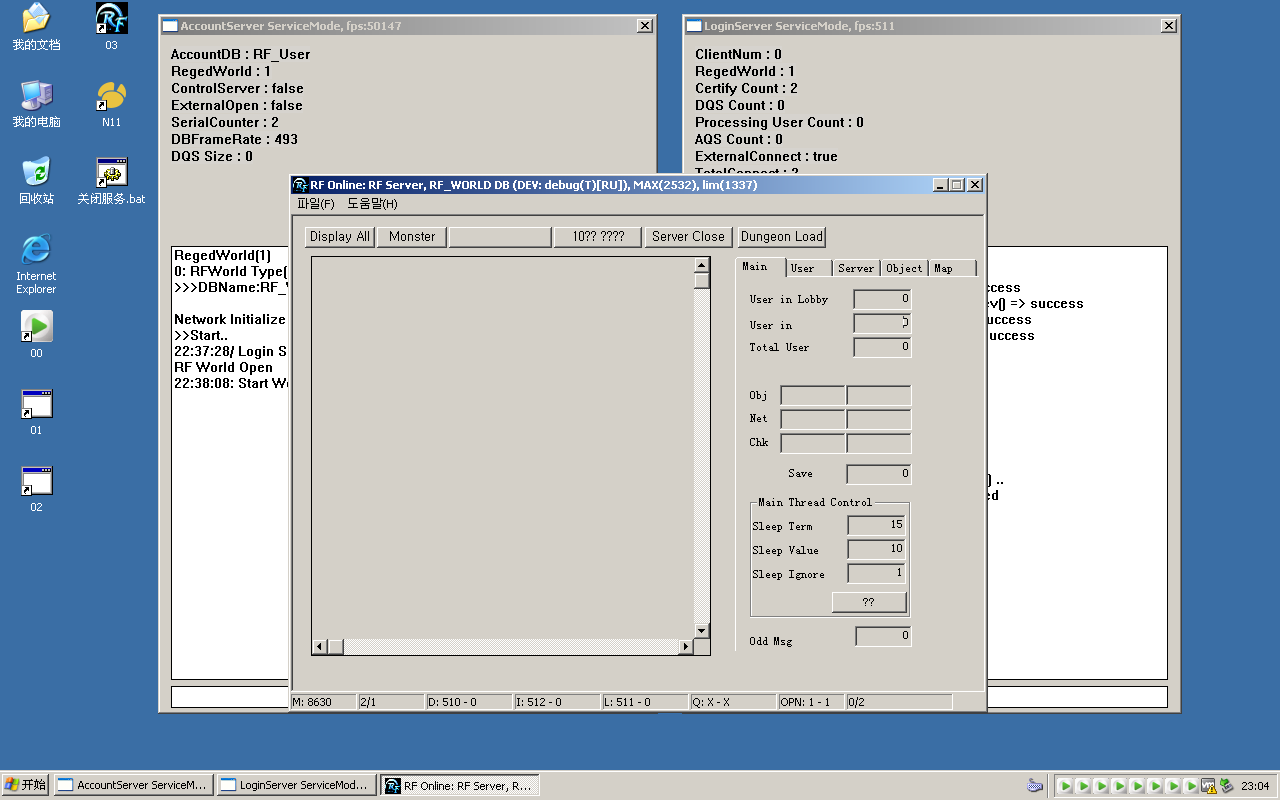Open the 00 green play shortcut

click(36, 327)
